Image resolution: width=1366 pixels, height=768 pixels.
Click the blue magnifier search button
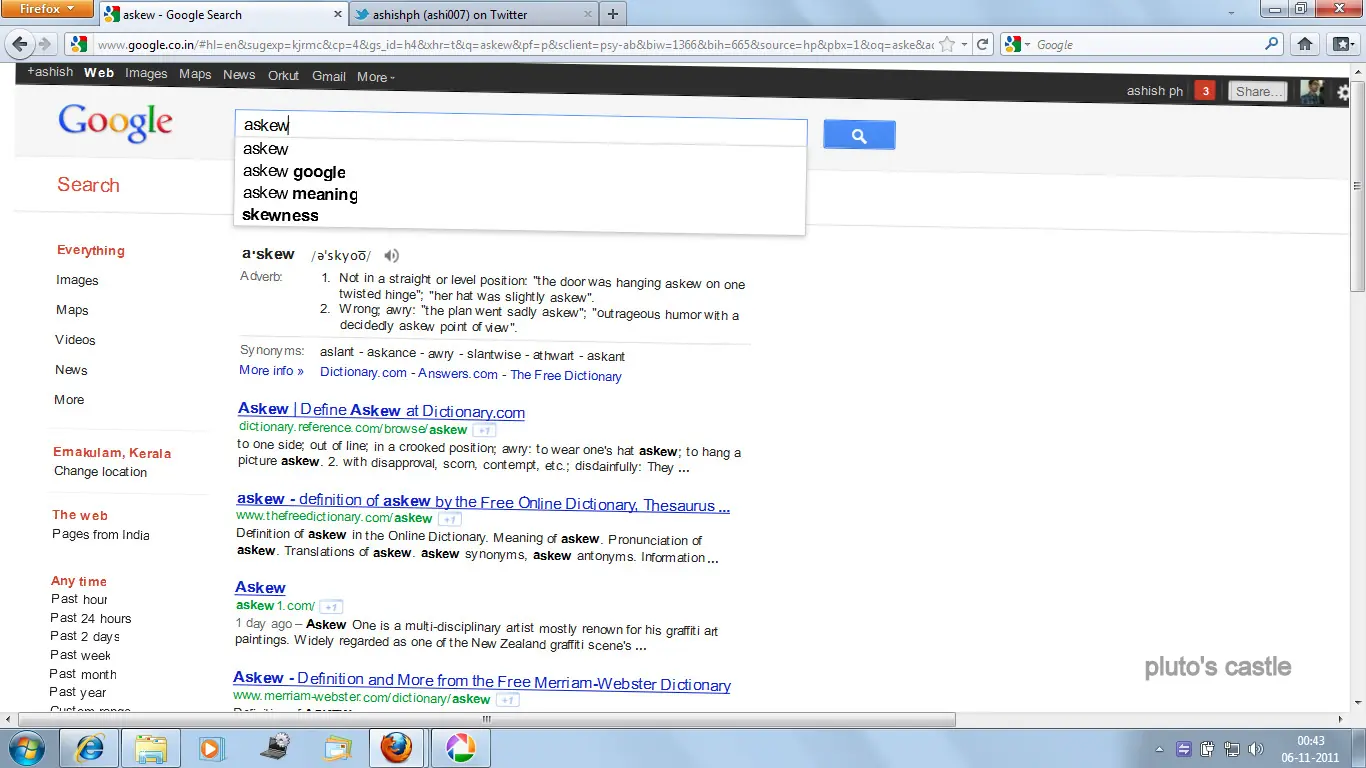[859, 135]
